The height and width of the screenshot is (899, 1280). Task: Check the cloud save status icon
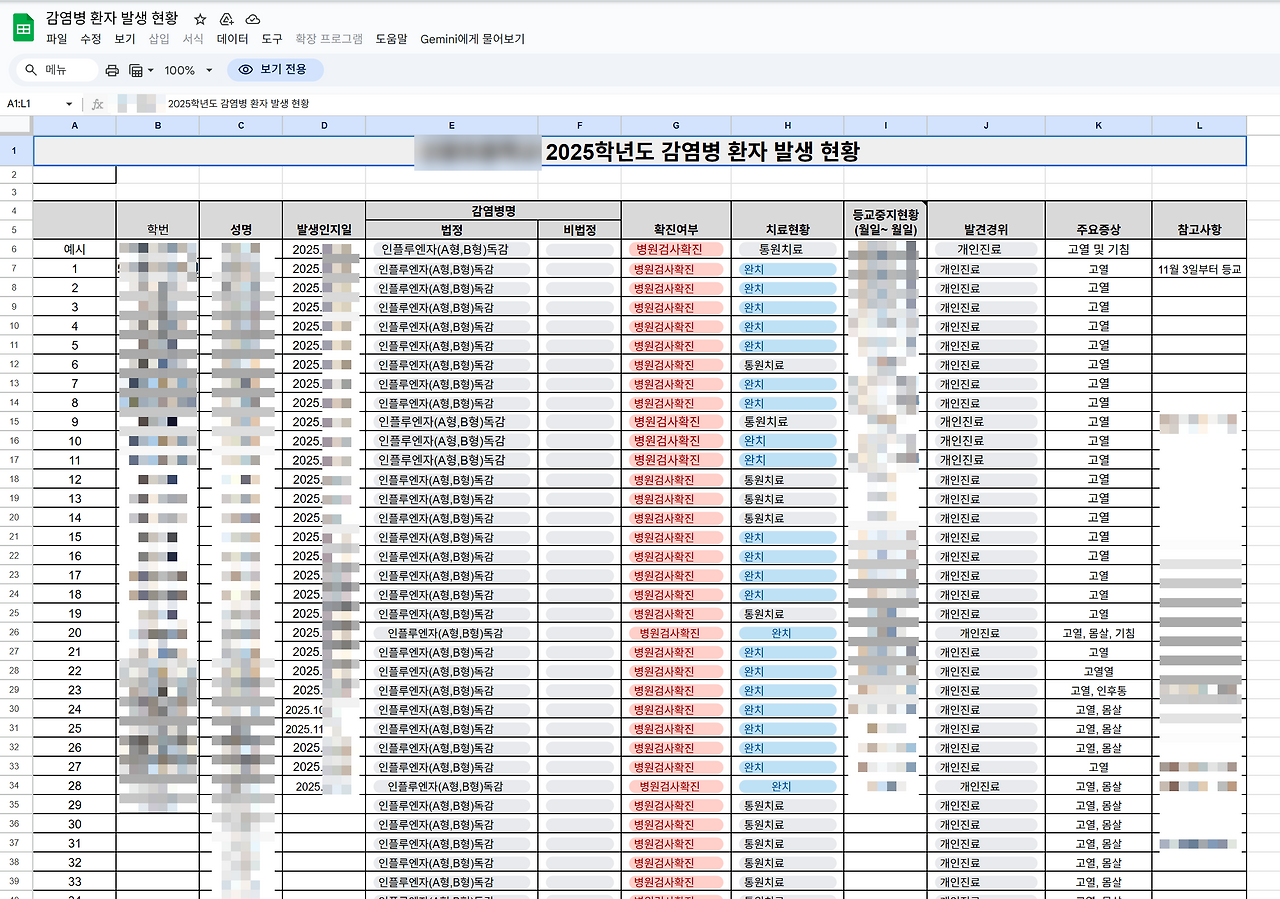click(253, 19)
